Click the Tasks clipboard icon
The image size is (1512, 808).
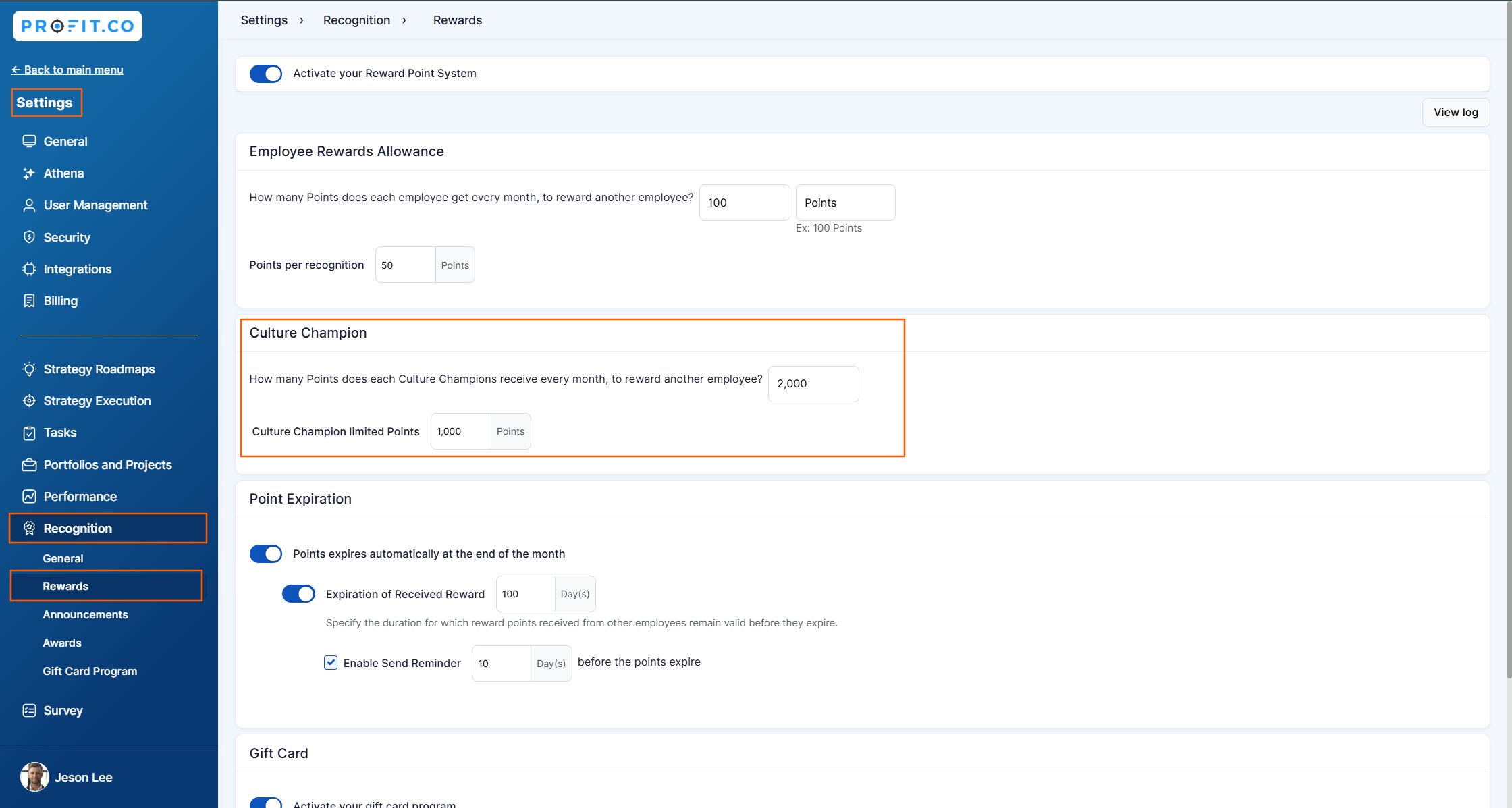coord(29,433)
